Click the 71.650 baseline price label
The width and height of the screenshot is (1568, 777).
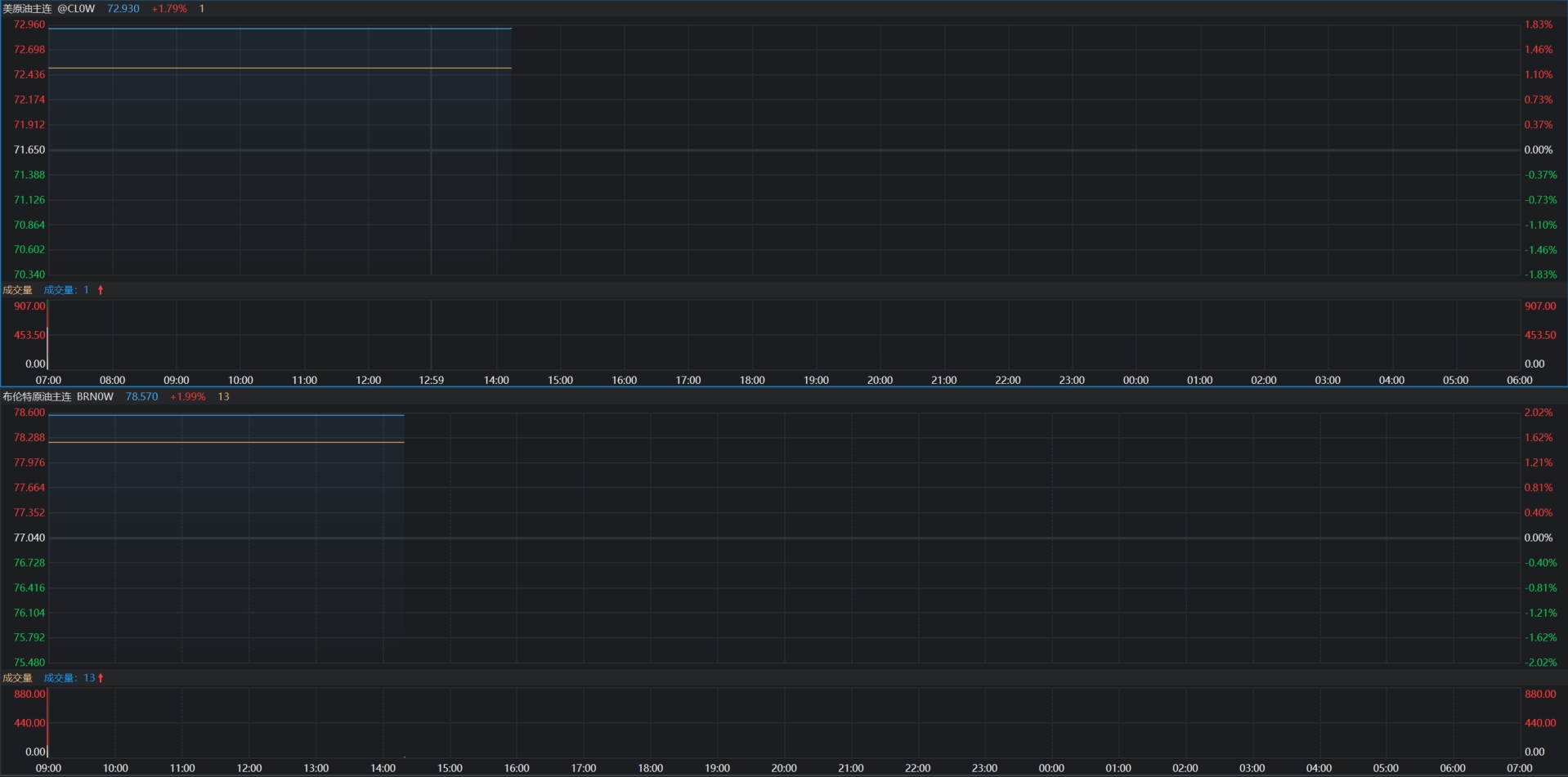click(29, 150)
